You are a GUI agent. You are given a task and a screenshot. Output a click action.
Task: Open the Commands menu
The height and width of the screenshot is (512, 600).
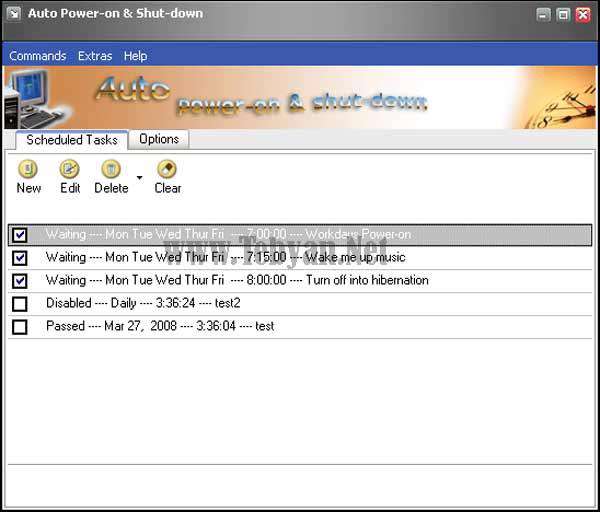38,56
